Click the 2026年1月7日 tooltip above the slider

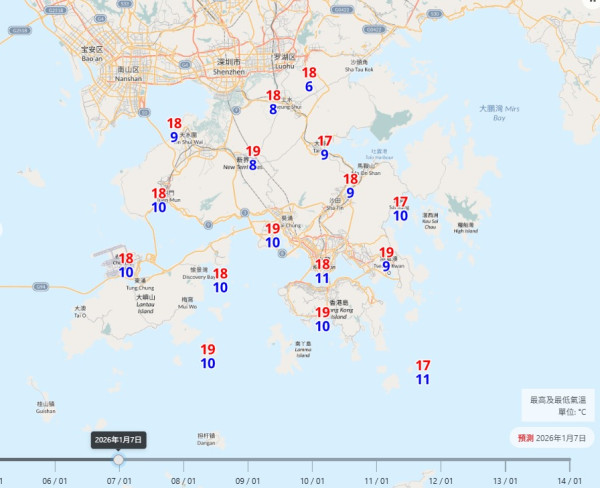(119, 440)
